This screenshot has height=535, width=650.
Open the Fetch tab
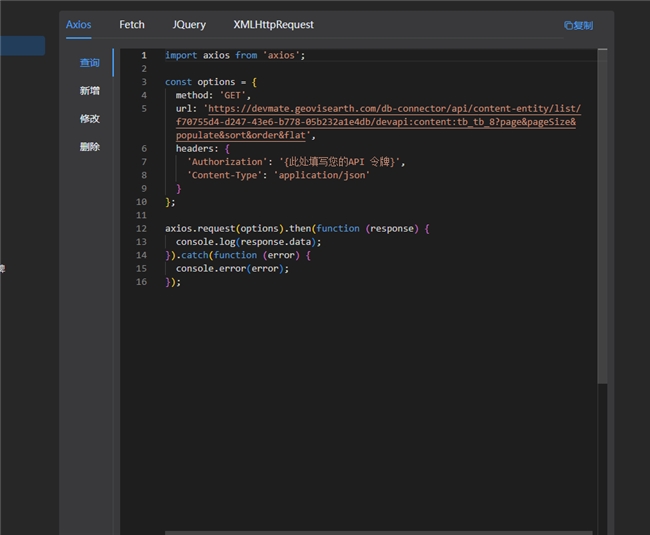(x=132, y=25)
